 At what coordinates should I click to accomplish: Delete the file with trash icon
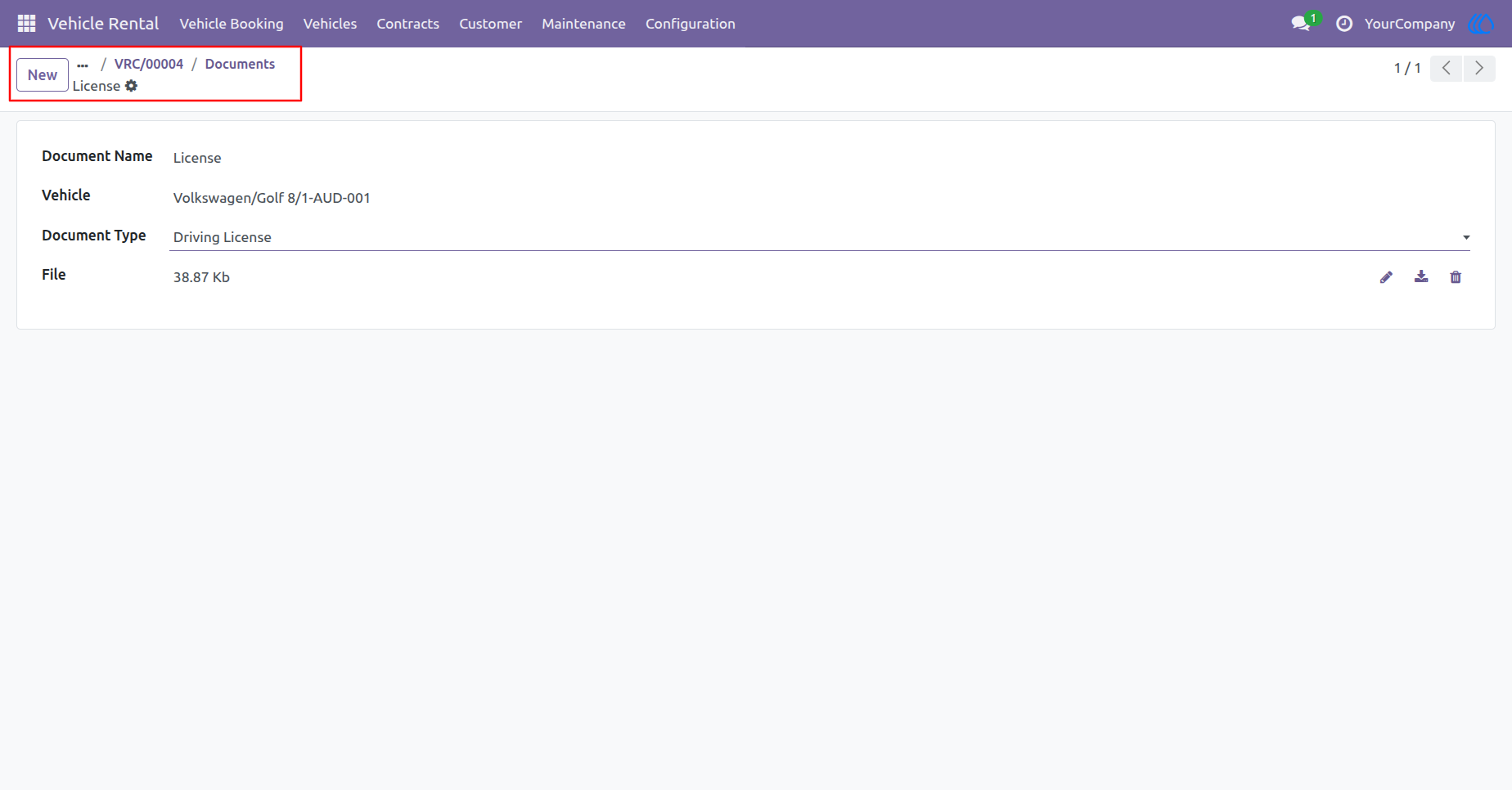point(1456,277)
